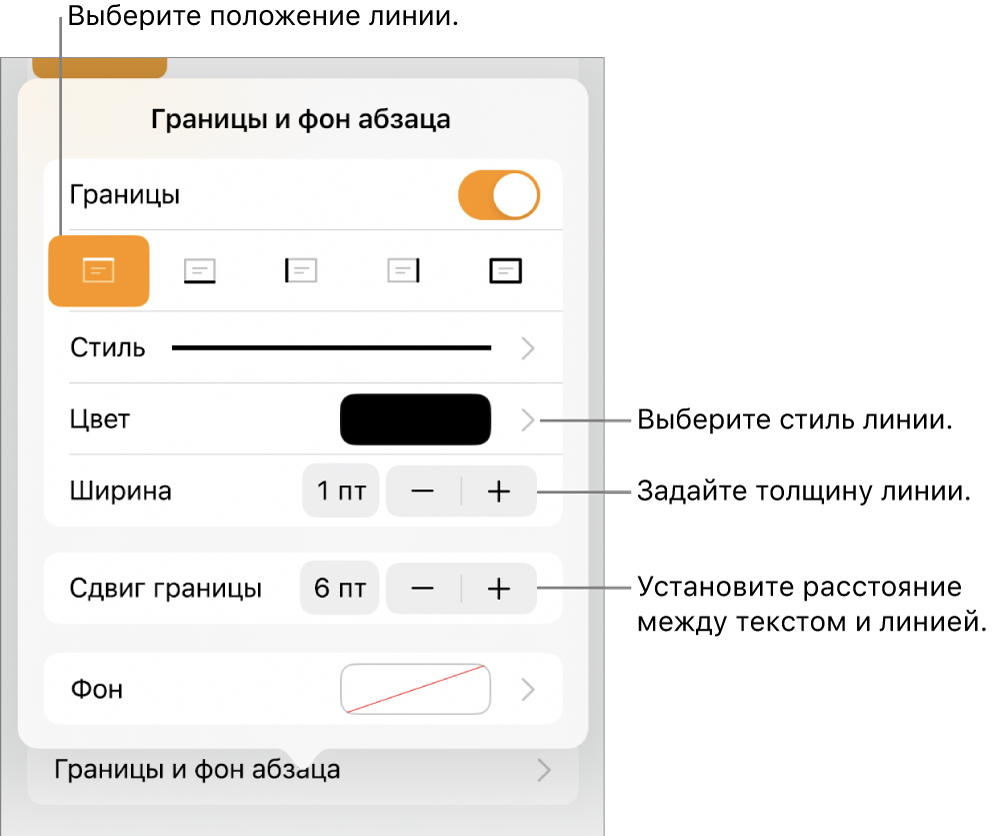This screenshot has width=994, height=836.
Task: Choose the right border position icon
Action: coord(403,271)
